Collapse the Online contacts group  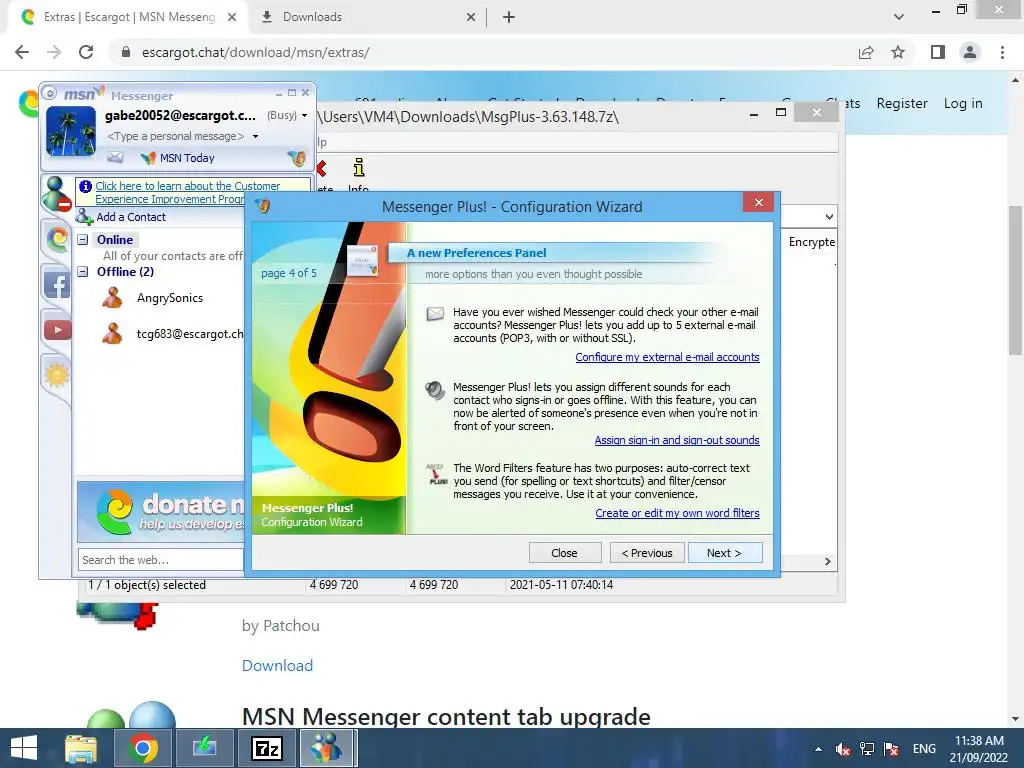point(83,240)
